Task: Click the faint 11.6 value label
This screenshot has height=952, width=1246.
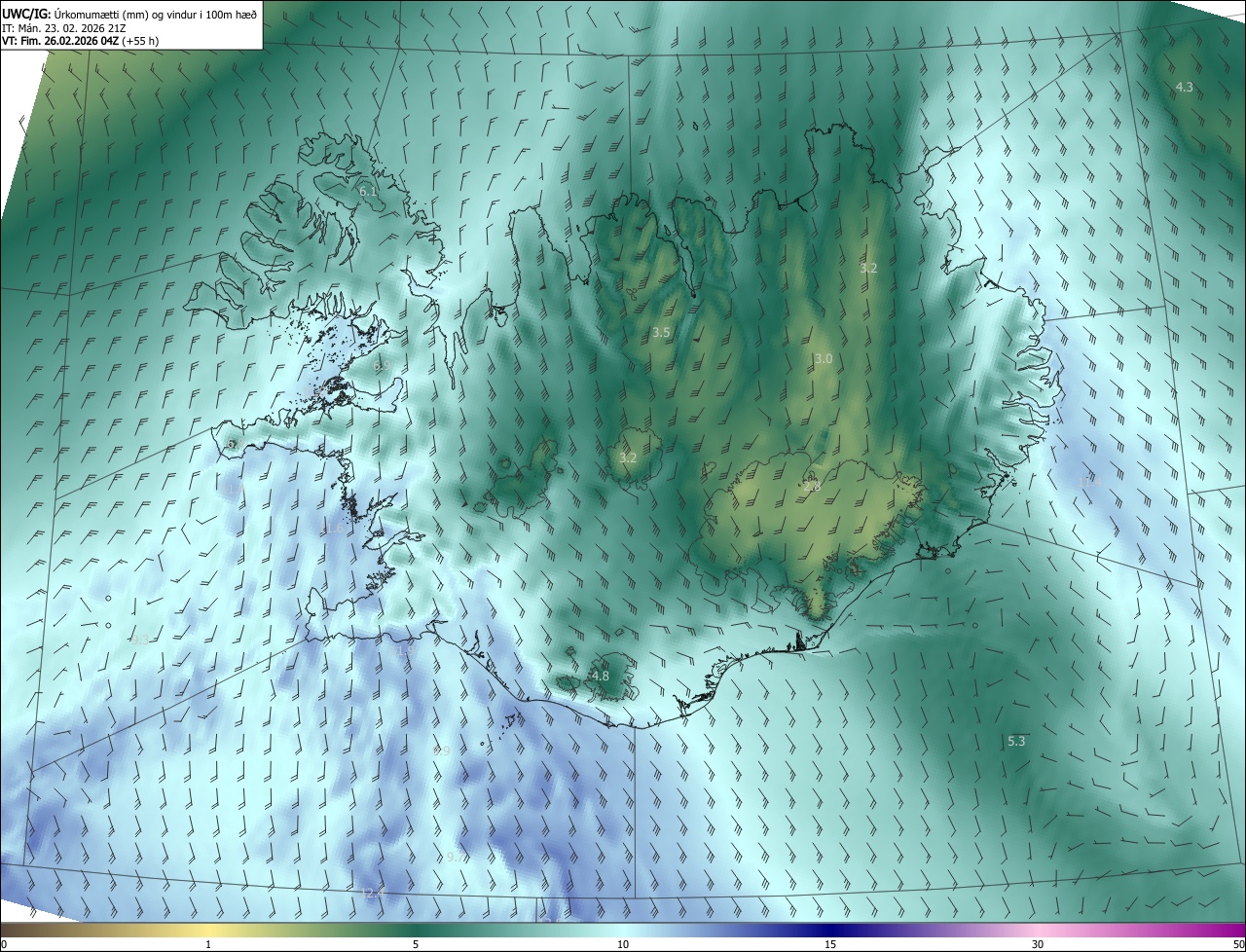Action: 333,529
